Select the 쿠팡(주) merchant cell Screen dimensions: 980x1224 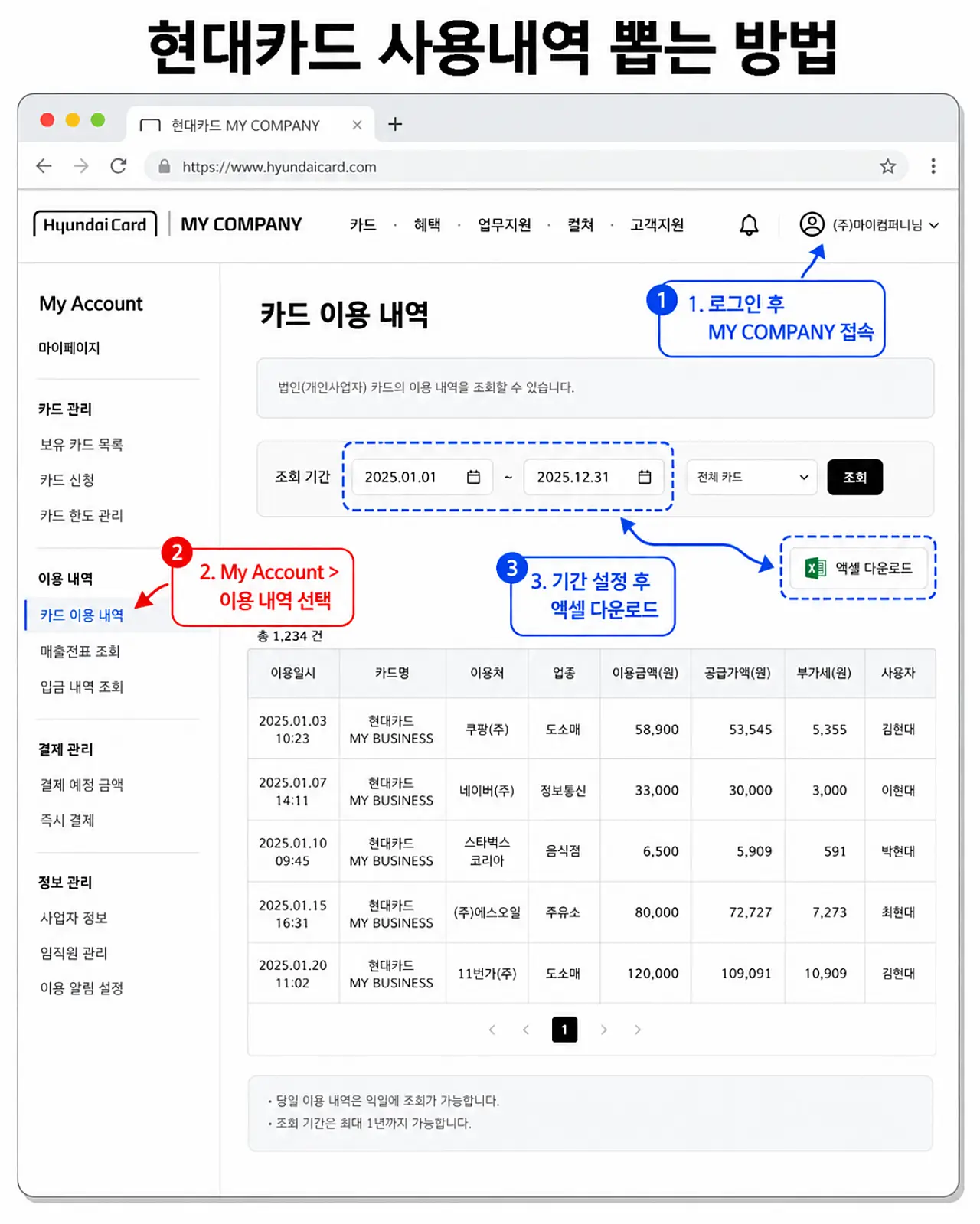pos(487,730)
